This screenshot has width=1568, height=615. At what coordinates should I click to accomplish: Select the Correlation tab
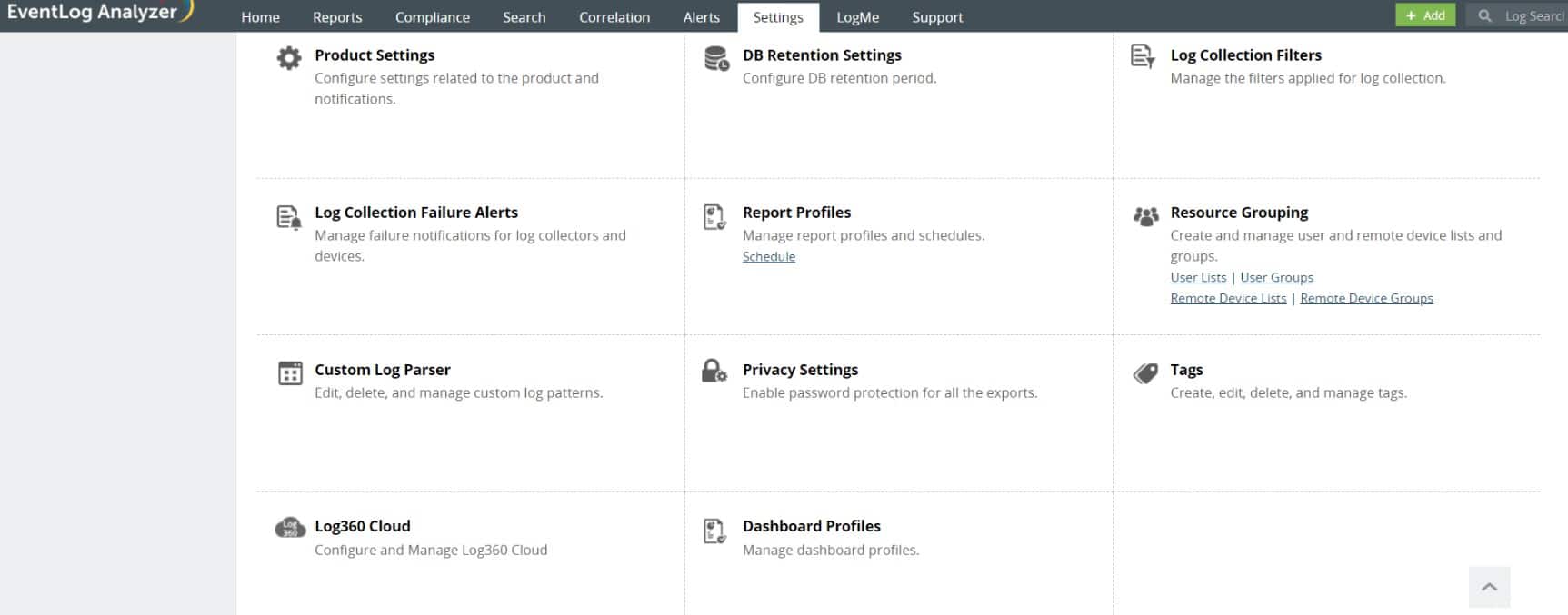tap(614, 17)
